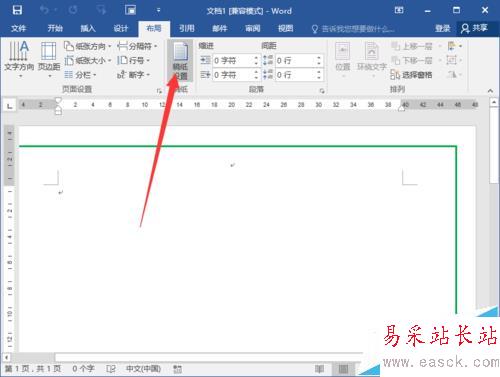This screenshot has width=500, height=377.
Task: Open the align objects dropdown in 排列 group
Action: point(454,46)
